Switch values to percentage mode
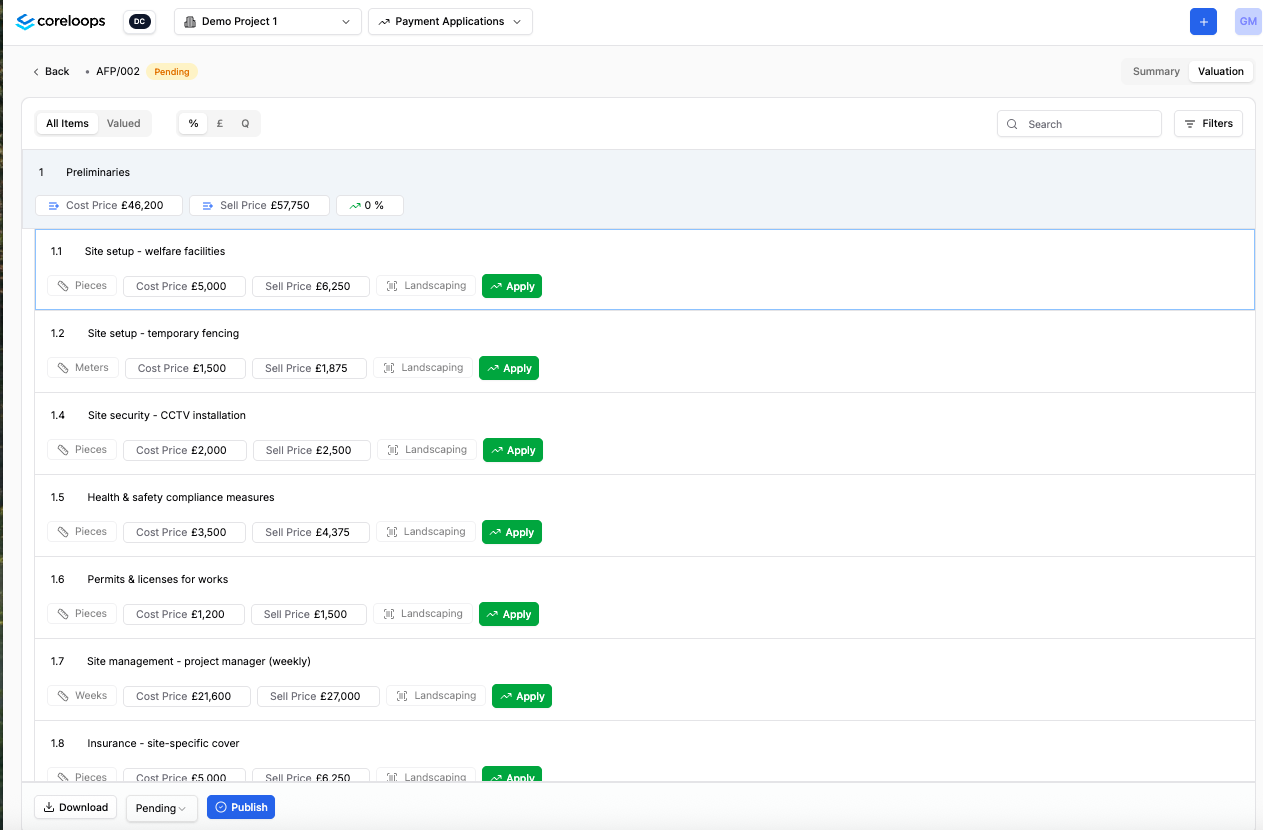Image resolution: width=1263 pixels, height=830 pixels. [x=193, y=124]
